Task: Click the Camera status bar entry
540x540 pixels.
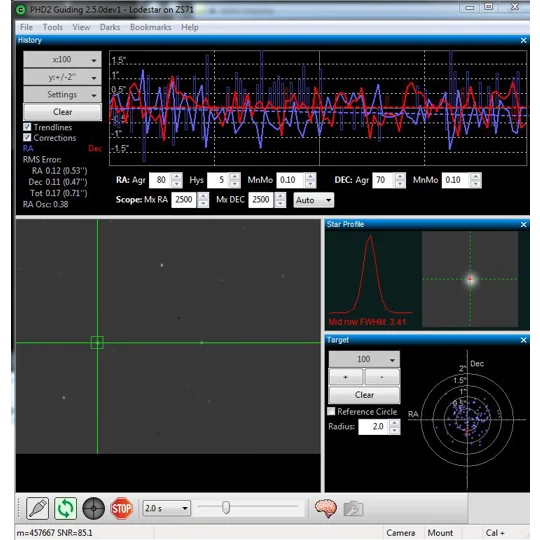Action: pos(401,533)
